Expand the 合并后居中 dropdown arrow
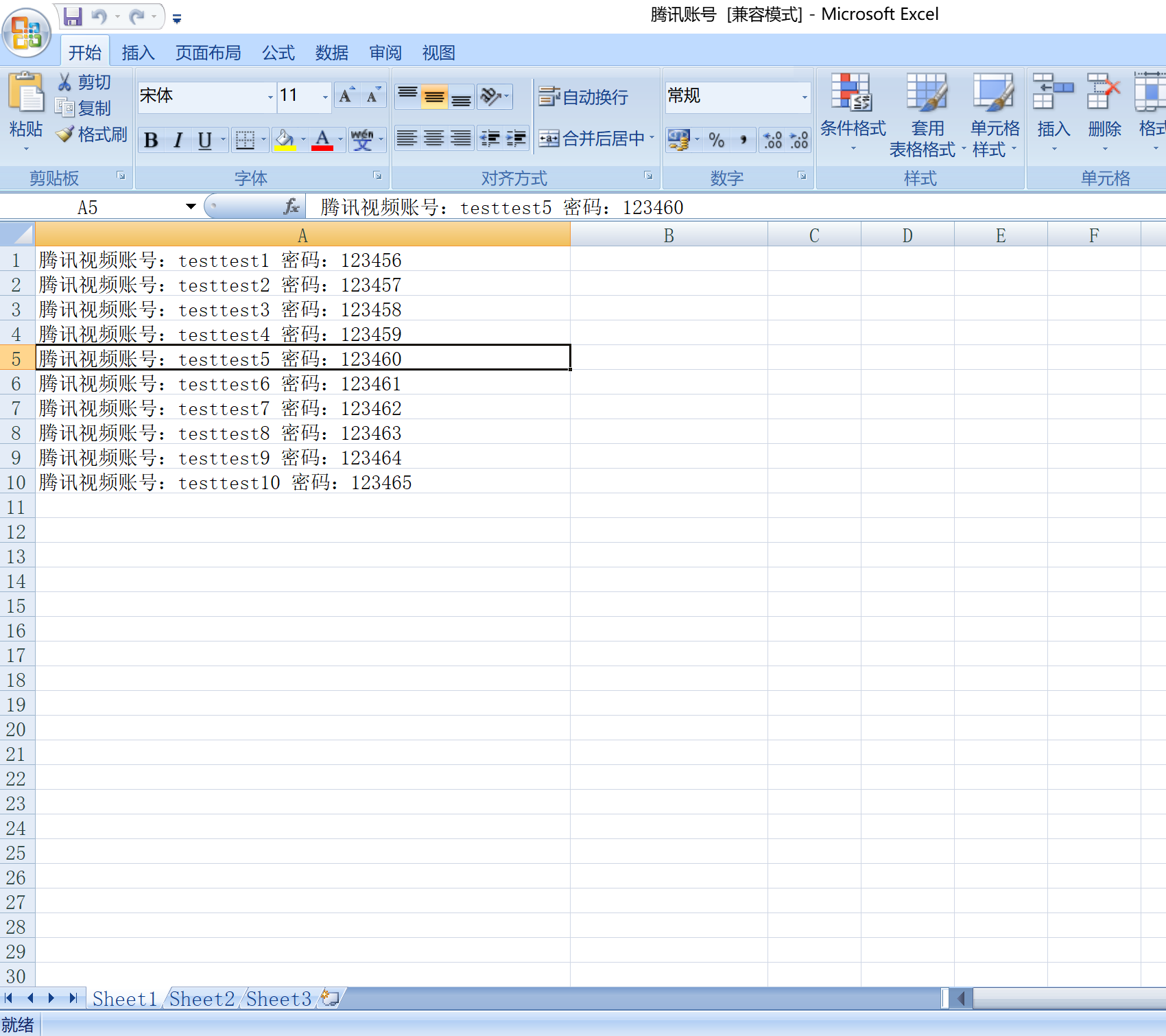Viewport: 1166px width, 1036px height. click(652, 139)
